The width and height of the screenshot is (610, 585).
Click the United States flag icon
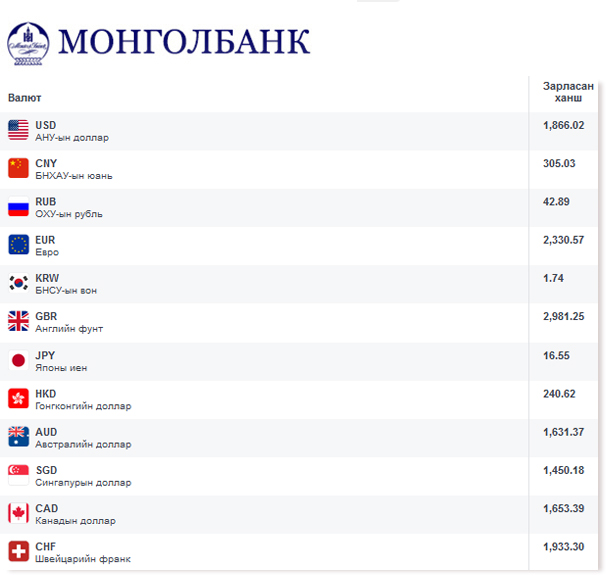click(x=18, y=130)
